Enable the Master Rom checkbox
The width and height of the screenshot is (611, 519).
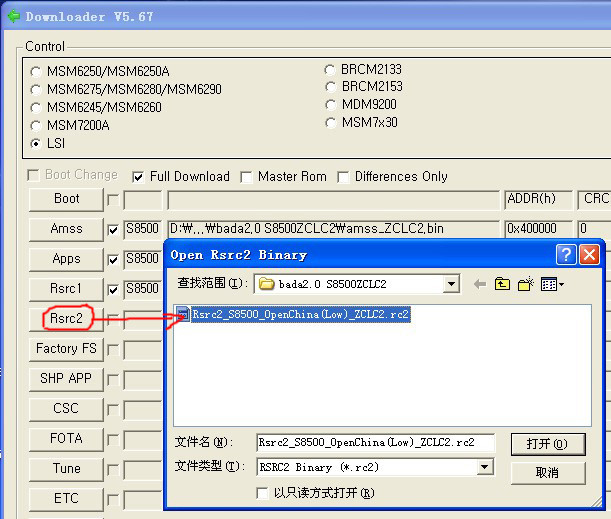(246, 177)
